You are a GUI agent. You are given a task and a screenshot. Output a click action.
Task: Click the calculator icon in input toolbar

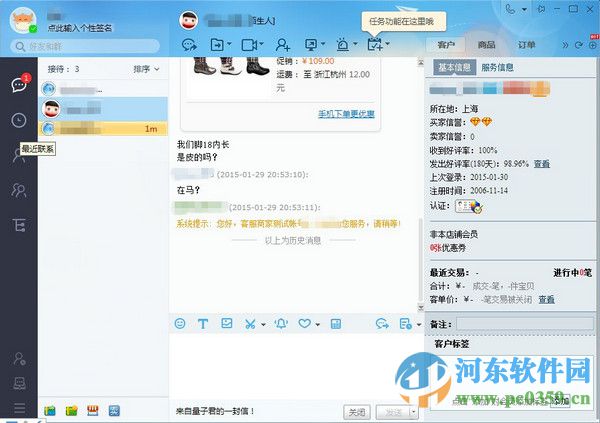point(336,324)
